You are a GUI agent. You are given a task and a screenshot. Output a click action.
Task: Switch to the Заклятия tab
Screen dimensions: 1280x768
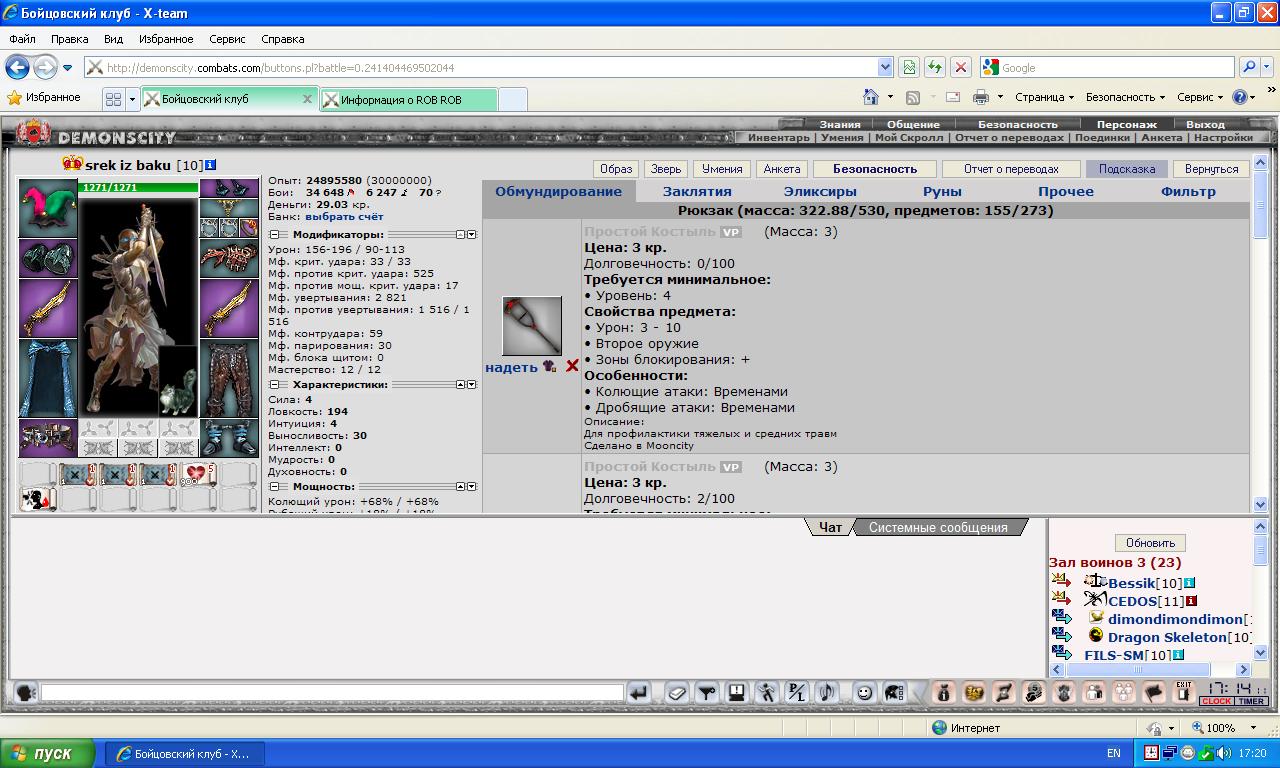(x=697, y=191)
